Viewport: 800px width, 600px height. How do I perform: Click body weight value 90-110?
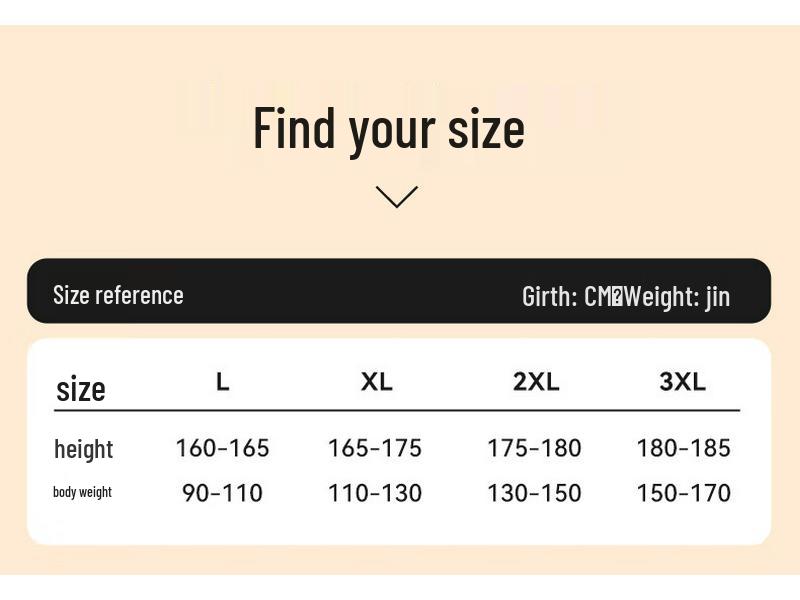222,493
